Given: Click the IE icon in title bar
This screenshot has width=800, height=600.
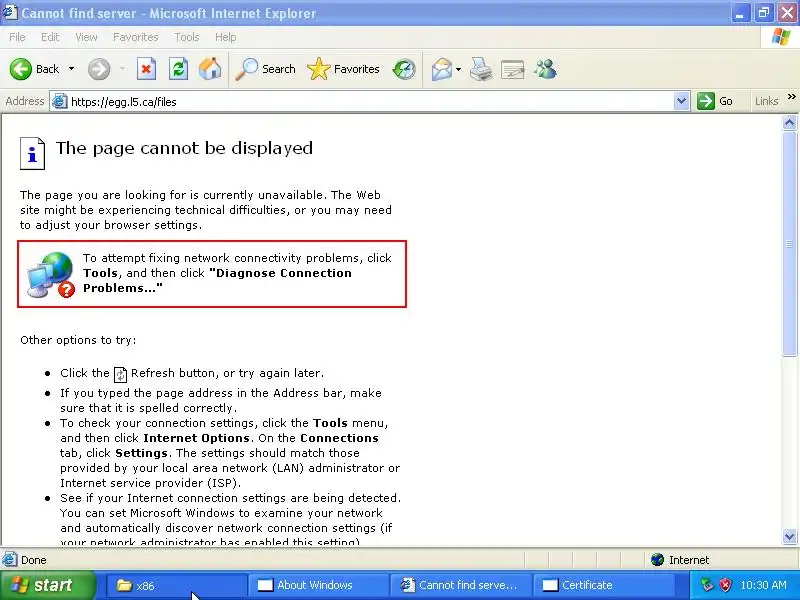Looking at the screenshot, I should tap(10, 12).
